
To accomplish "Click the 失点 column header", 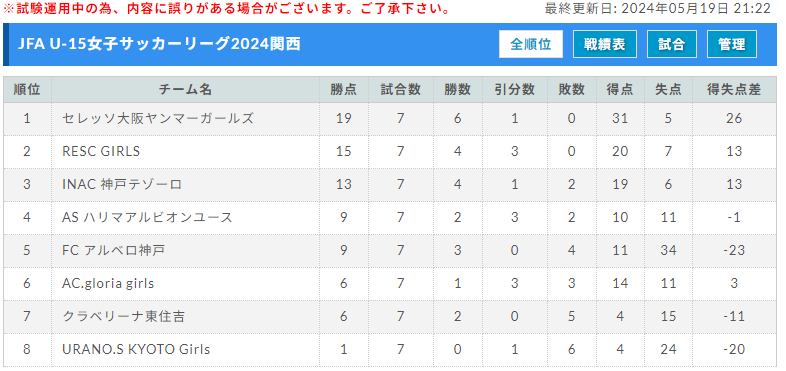I will [668, 90].
